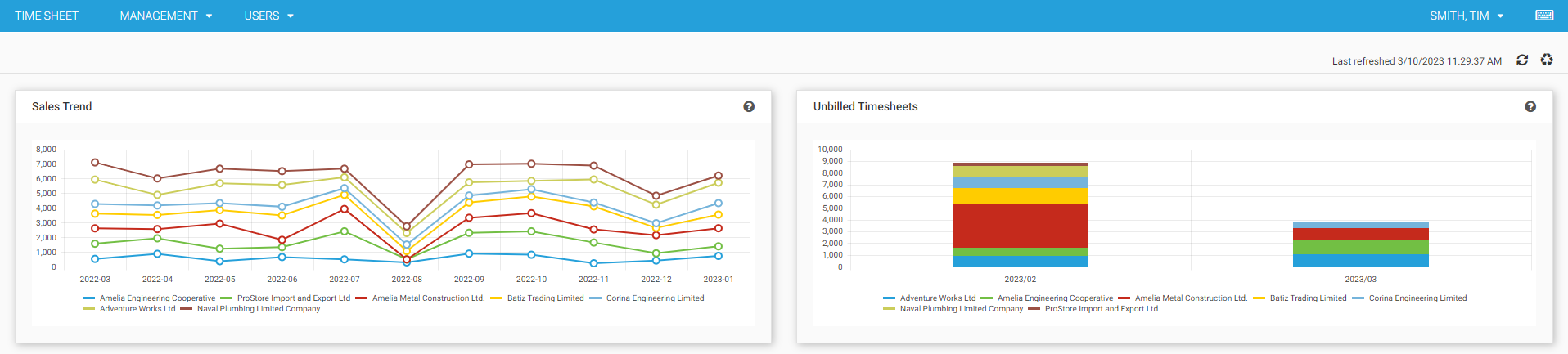Toggle Batiz Trading Limited in Sales Trend legend
Screen dimensions: 1568x354
click(x=537, y=298)
